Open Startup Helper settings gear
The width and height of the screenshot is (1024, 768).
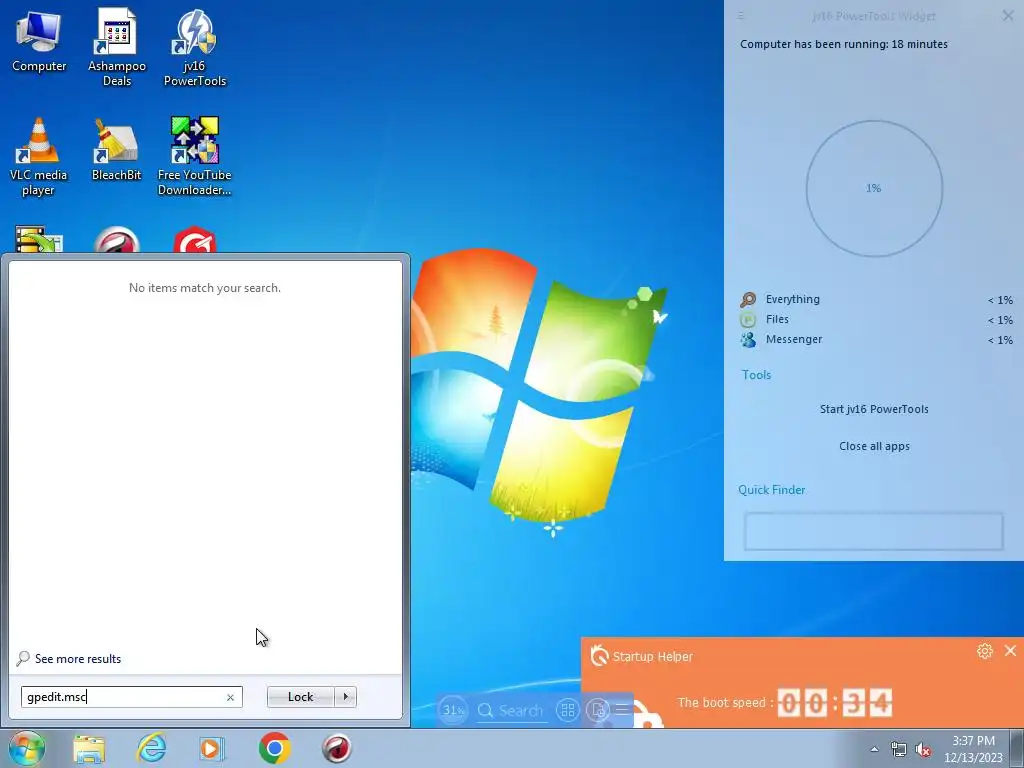(x=985, y=651)
